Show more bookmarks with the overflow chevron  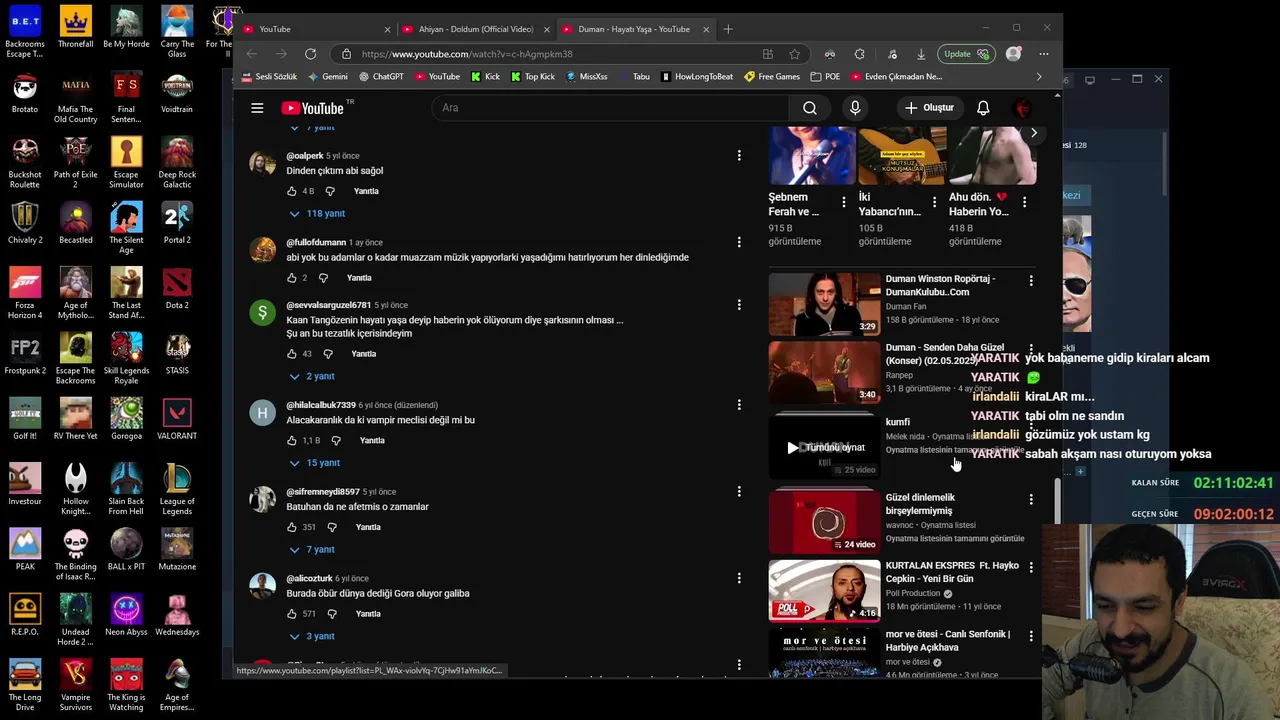[x=1039, y=77]
